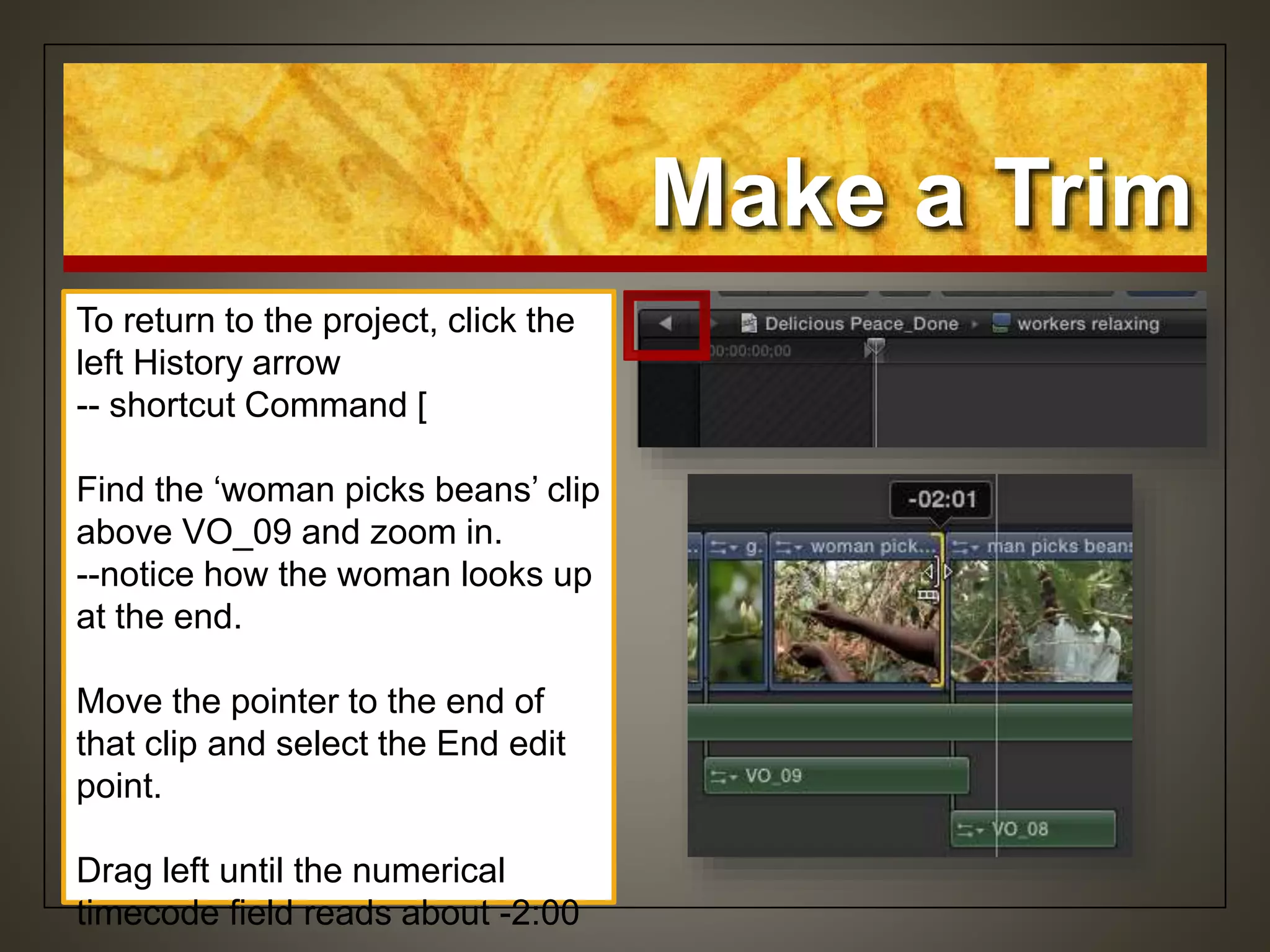Open the VO_08 audio clip dropdown menu
The height and width of the screenshot is (952, 1270).
[970, 830]
